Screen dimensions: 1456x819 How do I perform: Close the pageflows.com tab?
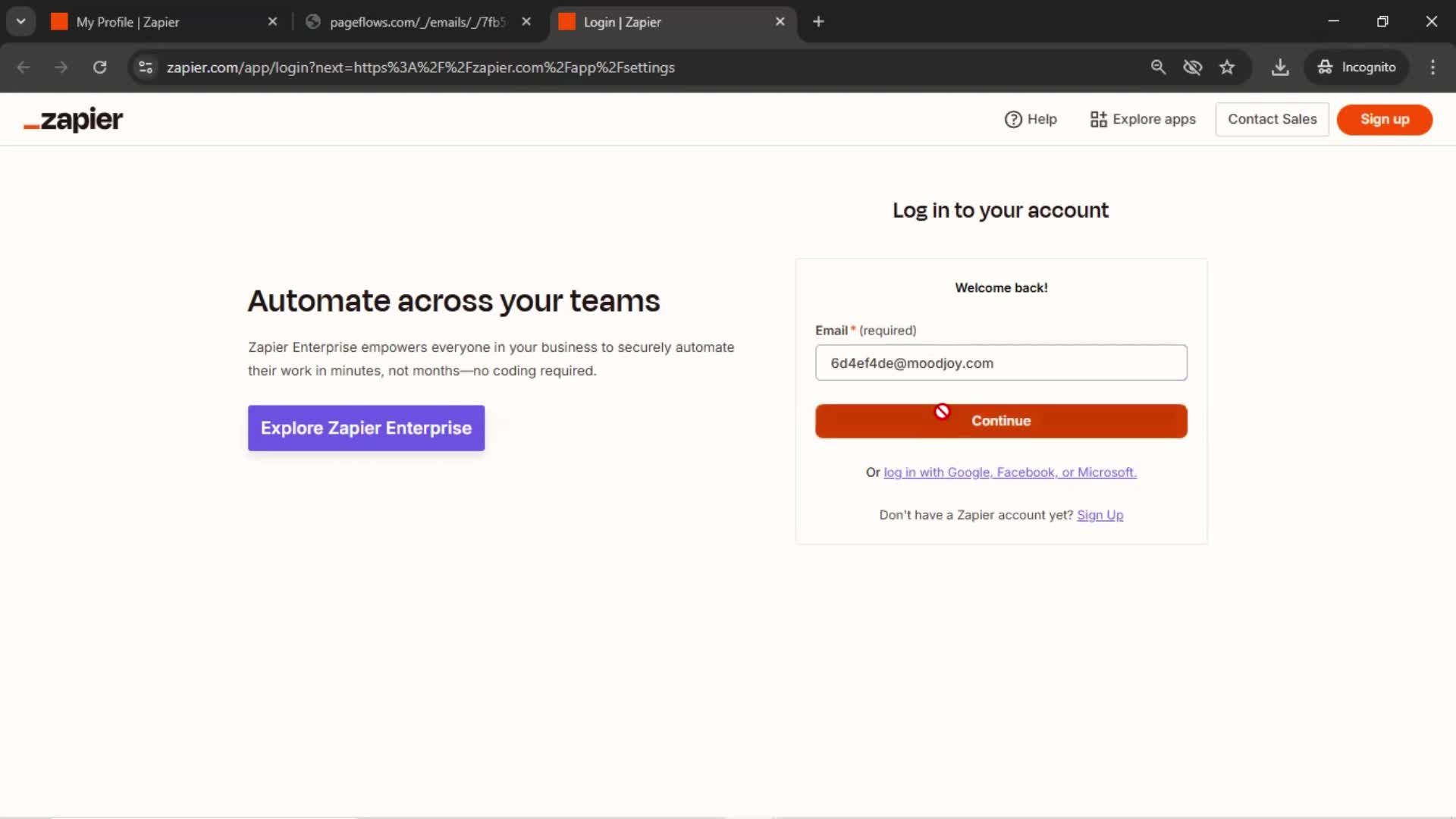pyautogui.click(x=526, y=22)
